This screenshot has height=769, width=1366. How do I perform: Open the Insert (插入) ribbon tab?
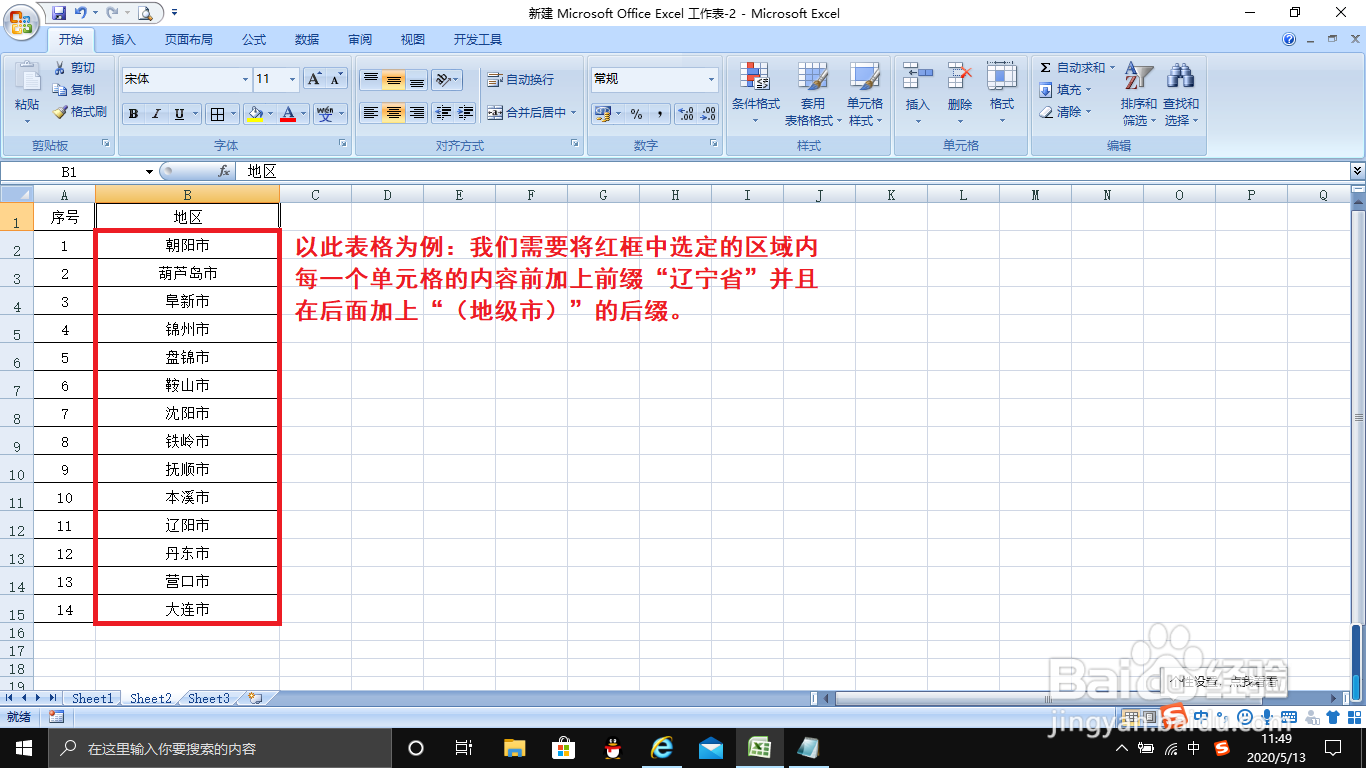coord(124,40)
